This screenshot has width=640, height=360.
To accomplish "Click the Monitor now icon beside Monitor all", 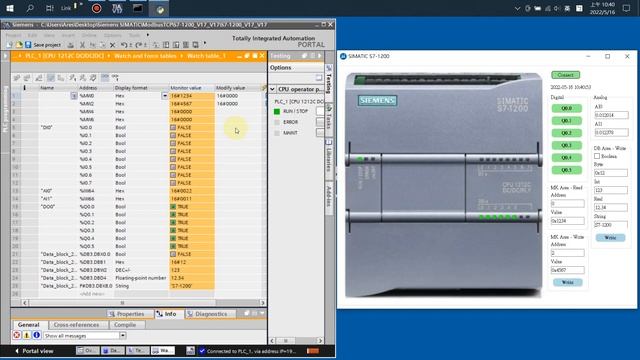I will 115,77.
